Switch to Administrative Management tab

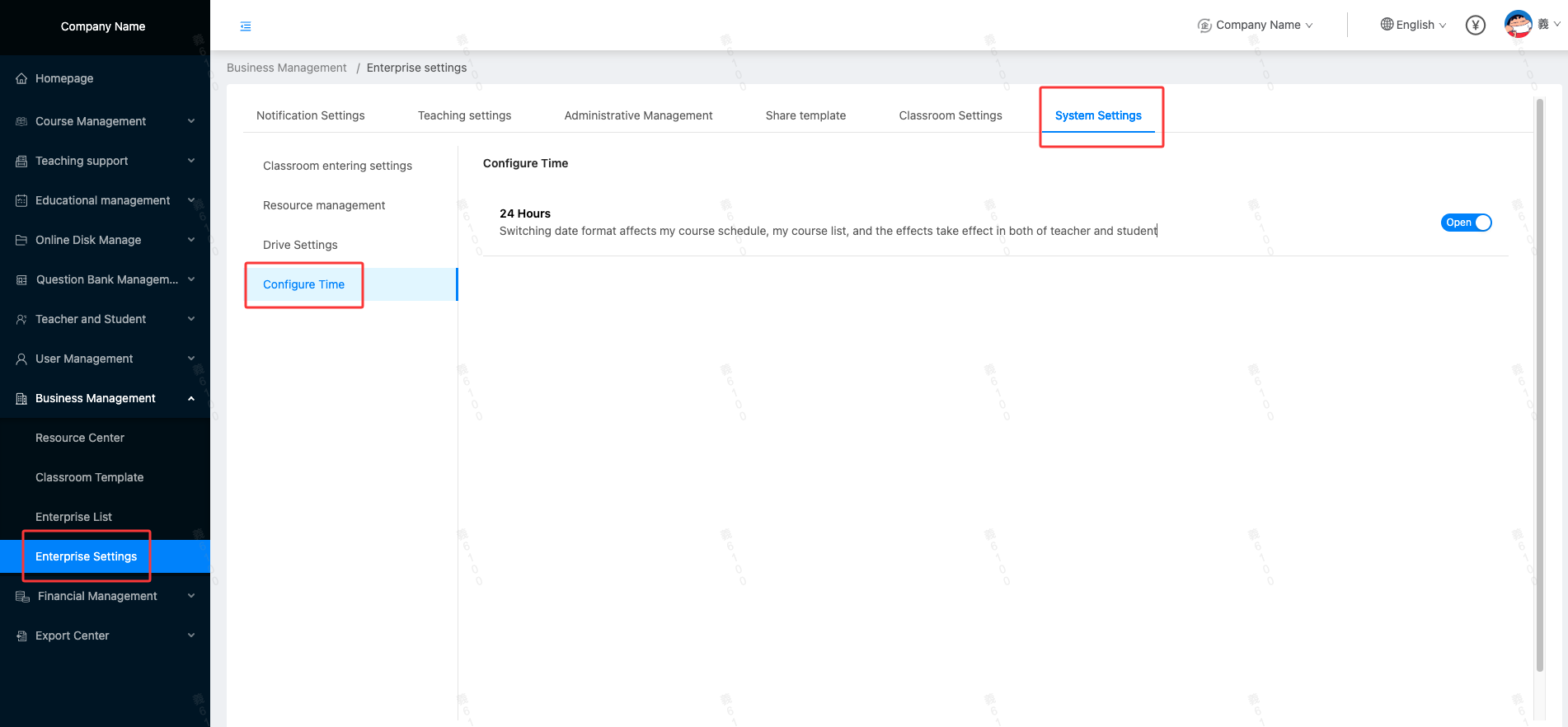pos(638,115)
